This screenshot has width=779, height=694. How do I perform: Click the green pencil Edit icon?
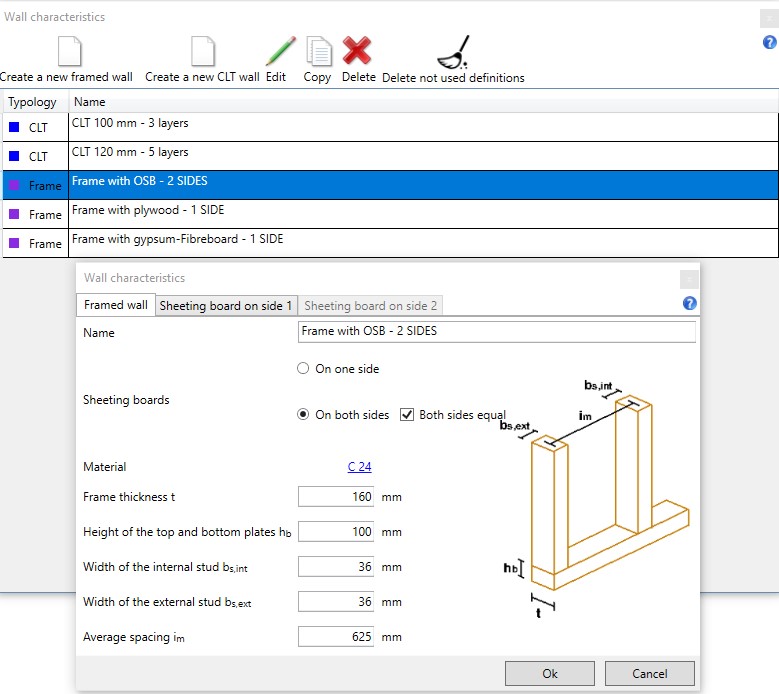click(x=280, y=51)
